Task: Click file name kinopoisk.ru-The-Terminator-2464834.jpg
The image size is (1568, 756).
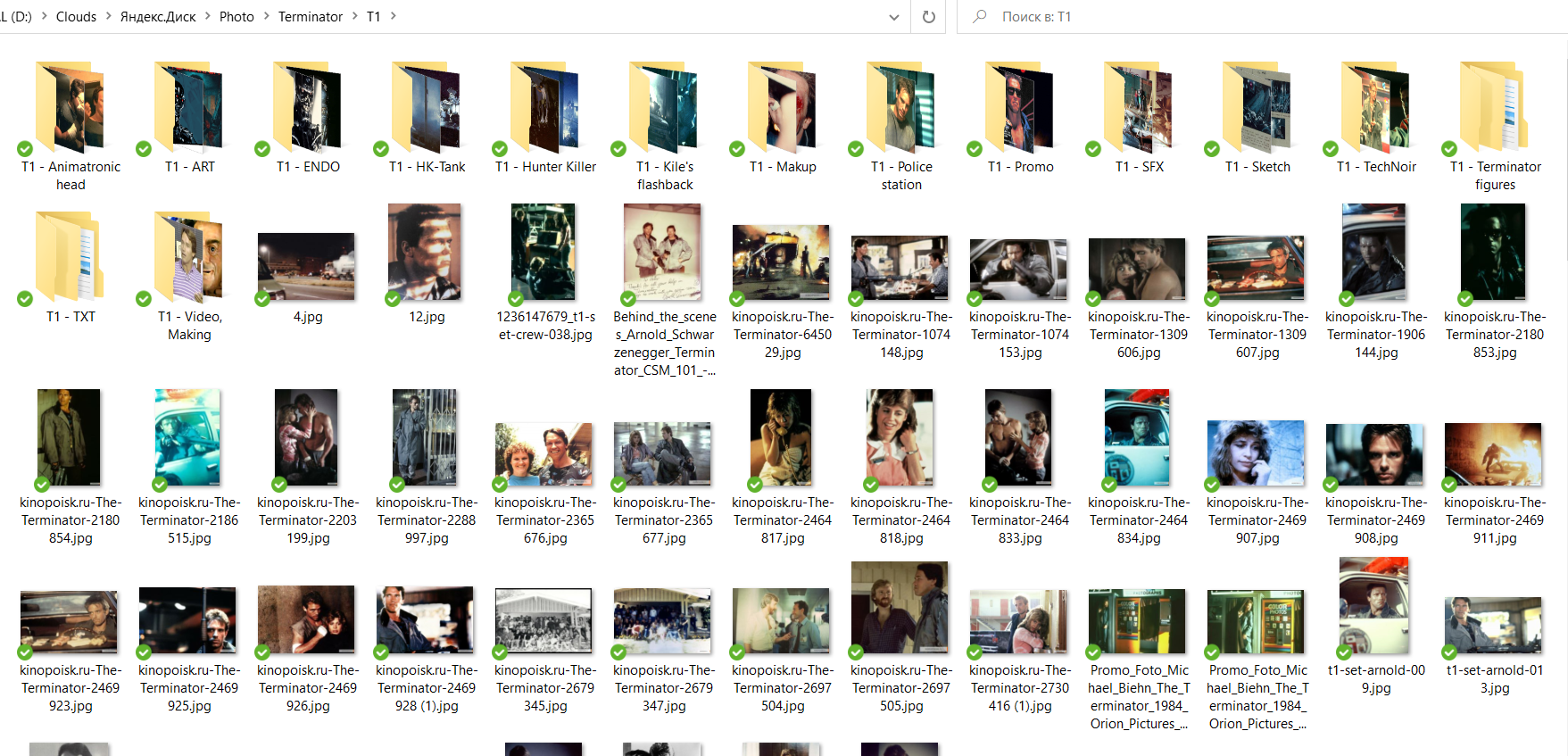Action: [x=1139, y=520]
